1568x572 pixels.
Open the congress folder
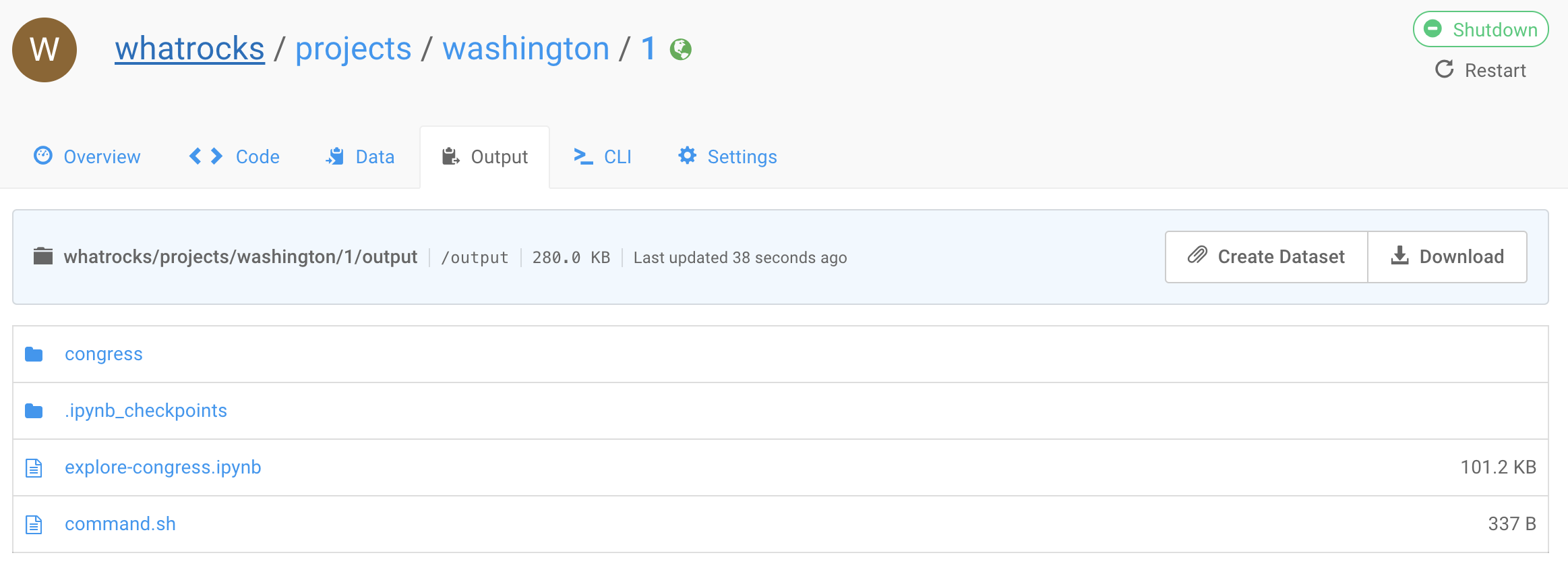tap(104, 354)
